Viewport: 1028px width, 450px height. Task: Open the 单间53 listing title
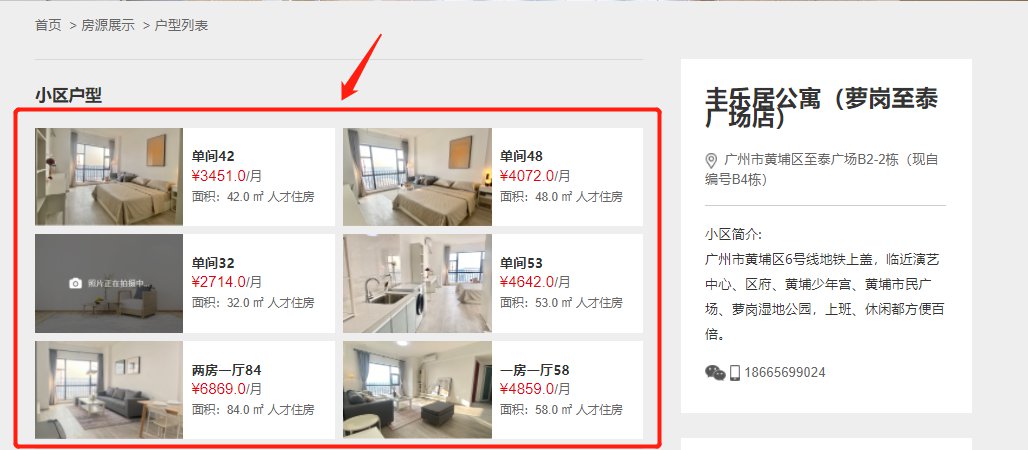tap(521, 263)
